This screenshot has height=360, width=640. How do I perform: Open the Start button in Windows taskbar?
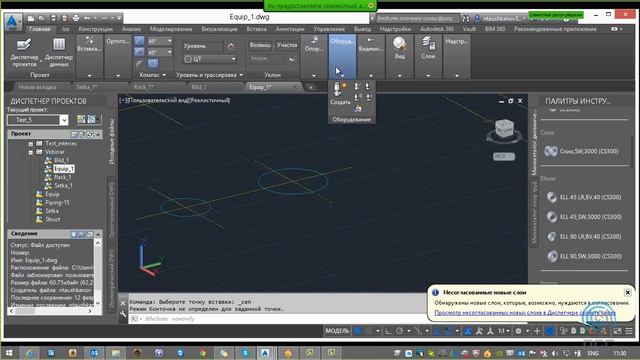[9, 353]
